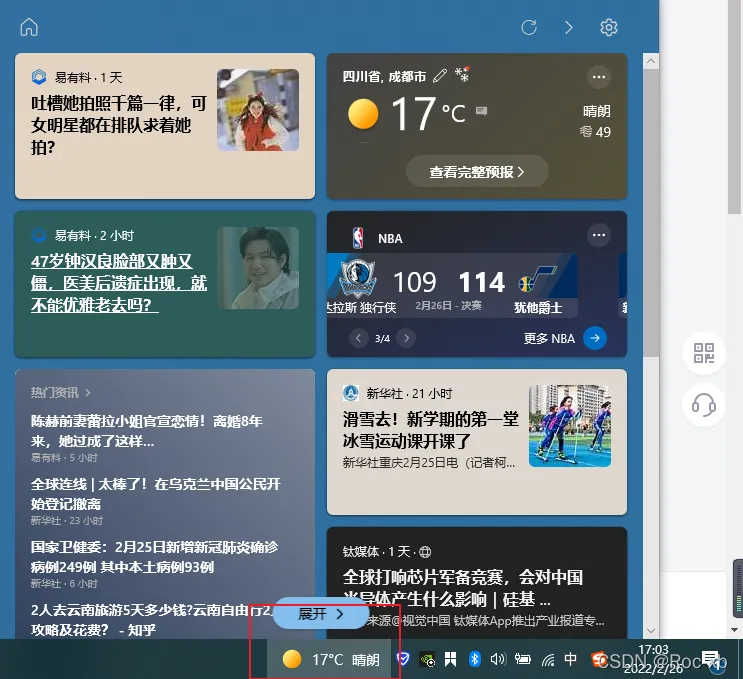Open the taskbar weather widget 17°C 晴朗
The width and height of the screenshot is (743, 679).
pos(330,659)
